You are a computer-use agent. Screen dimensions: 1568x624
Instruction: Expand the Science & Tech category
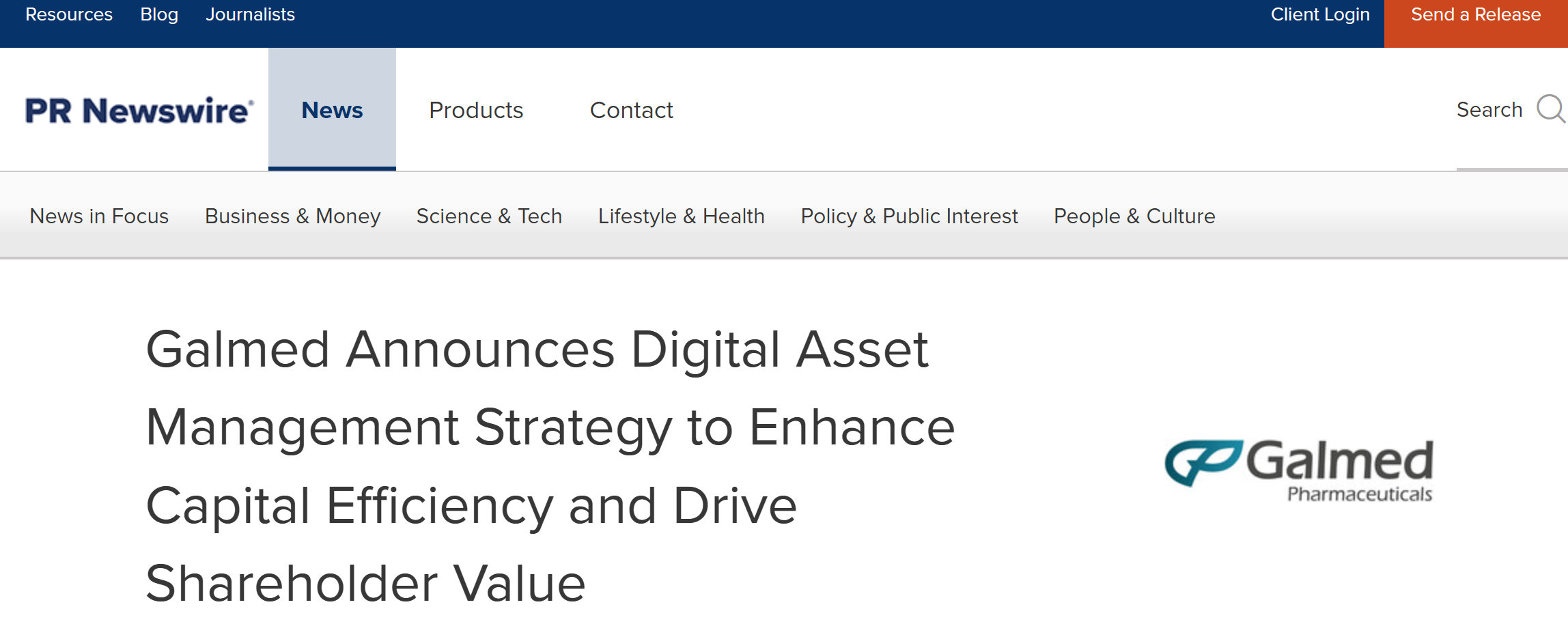point(489,216)
